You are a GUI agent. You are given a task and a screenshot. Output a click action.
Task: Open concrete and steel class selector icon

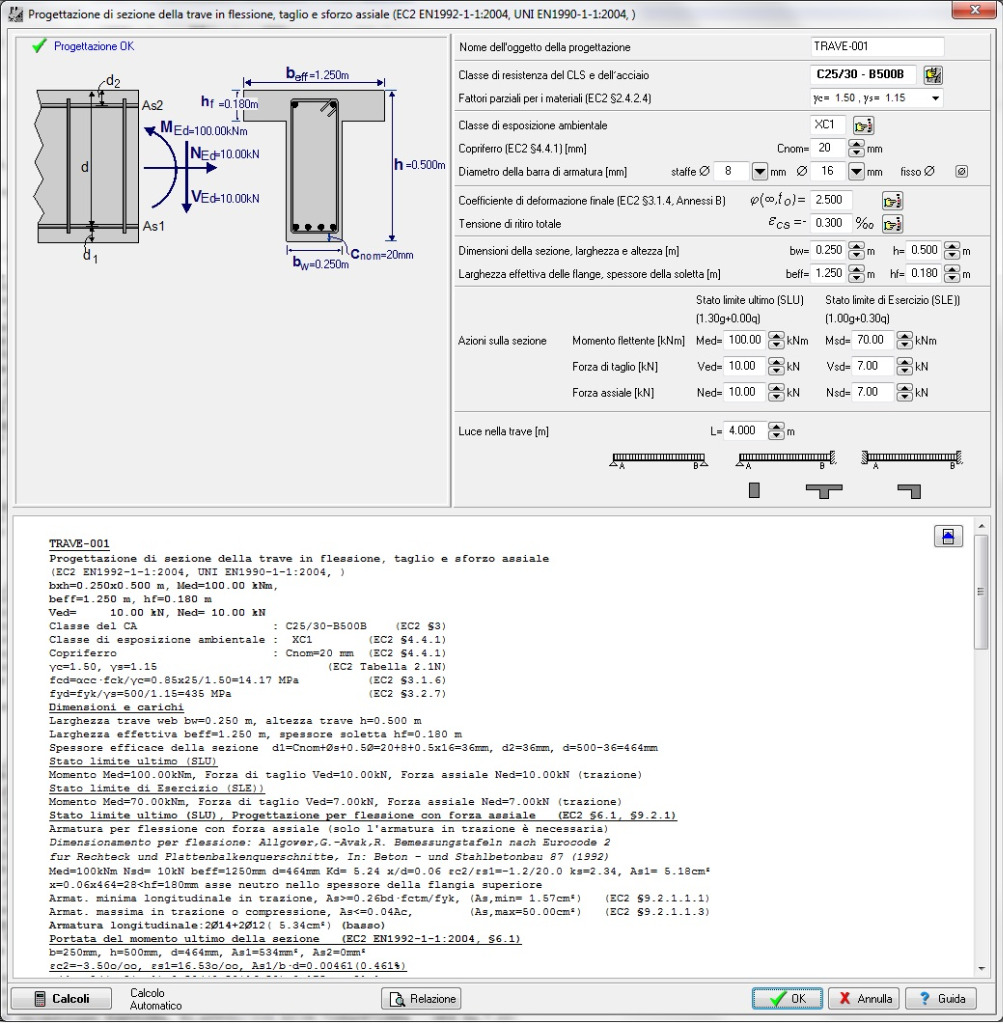(x=932, y=75)
